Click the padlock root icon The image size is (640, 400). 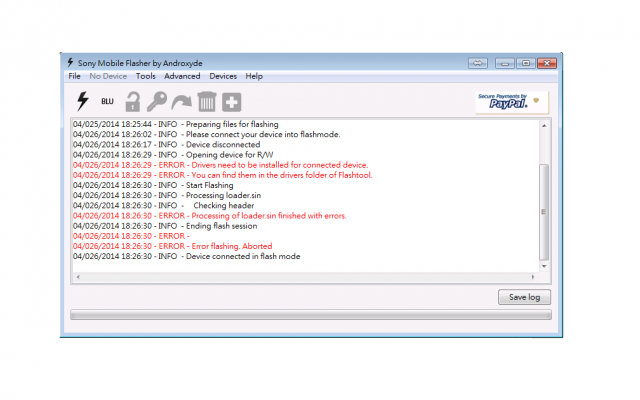(133, 102)
